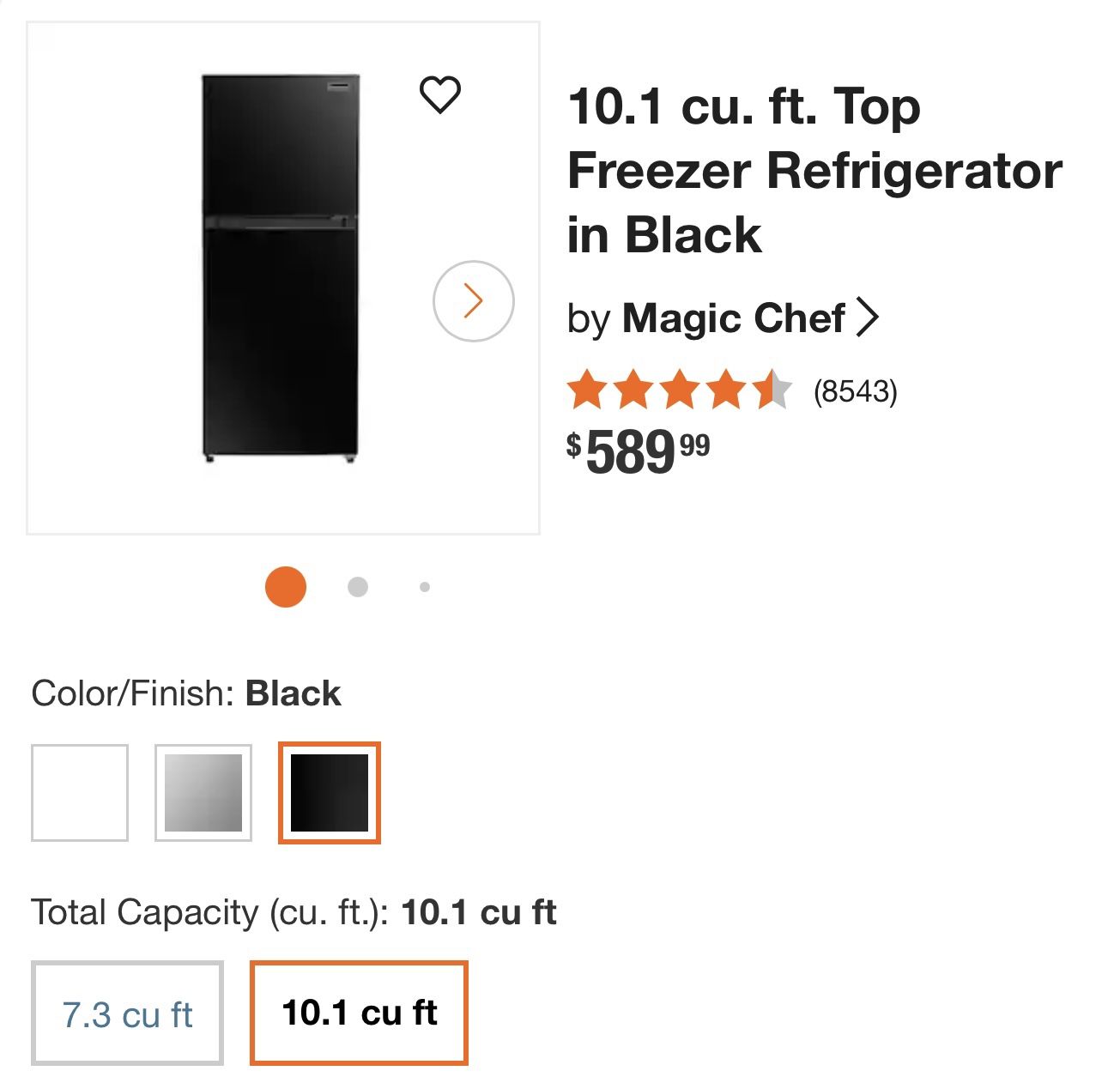Click the second carousel pagination dot
1120x1083 pixels.
pos(356,587)
